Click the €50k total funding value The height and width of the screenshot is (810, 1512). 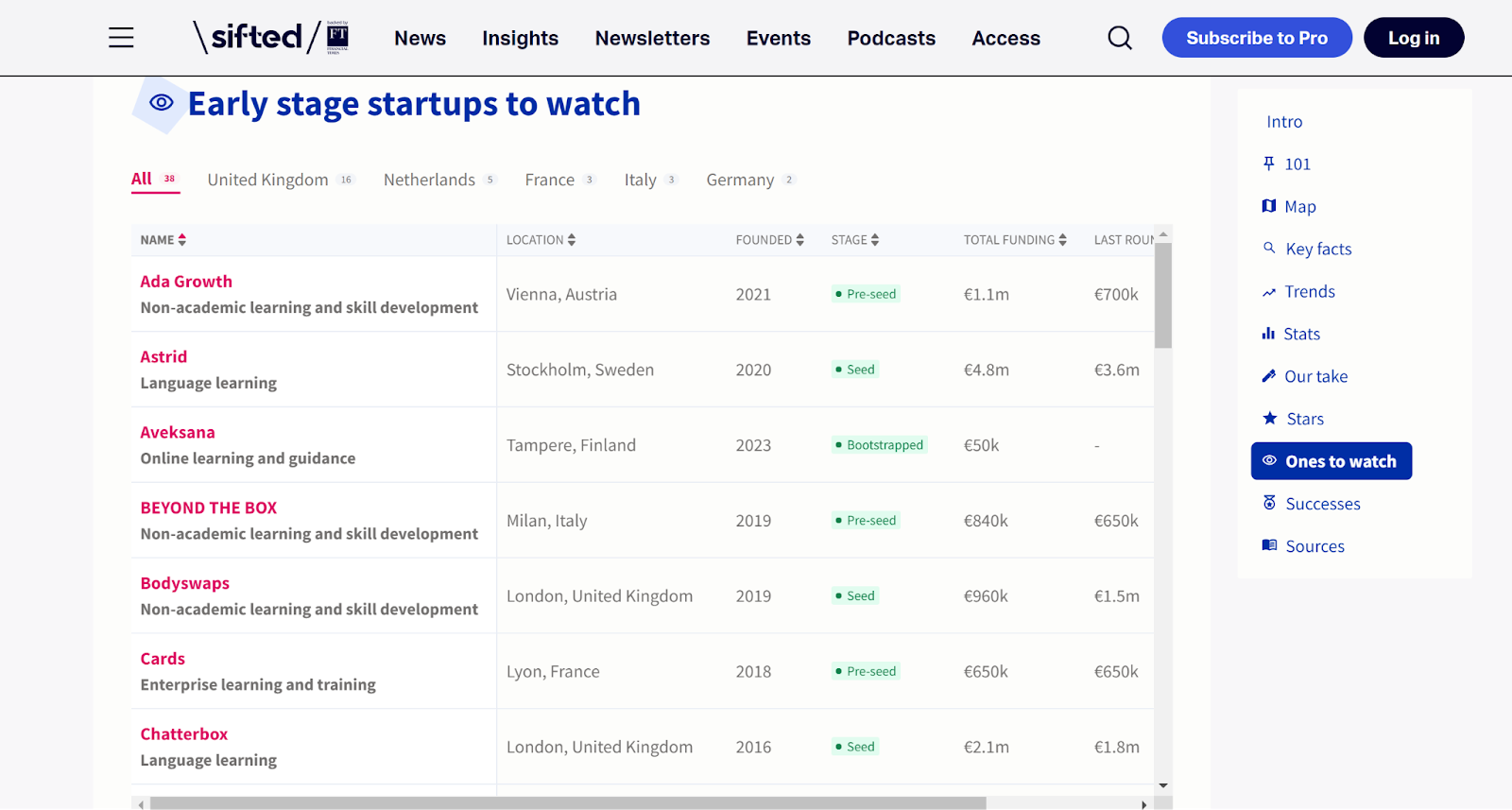(x=981, y=445)
